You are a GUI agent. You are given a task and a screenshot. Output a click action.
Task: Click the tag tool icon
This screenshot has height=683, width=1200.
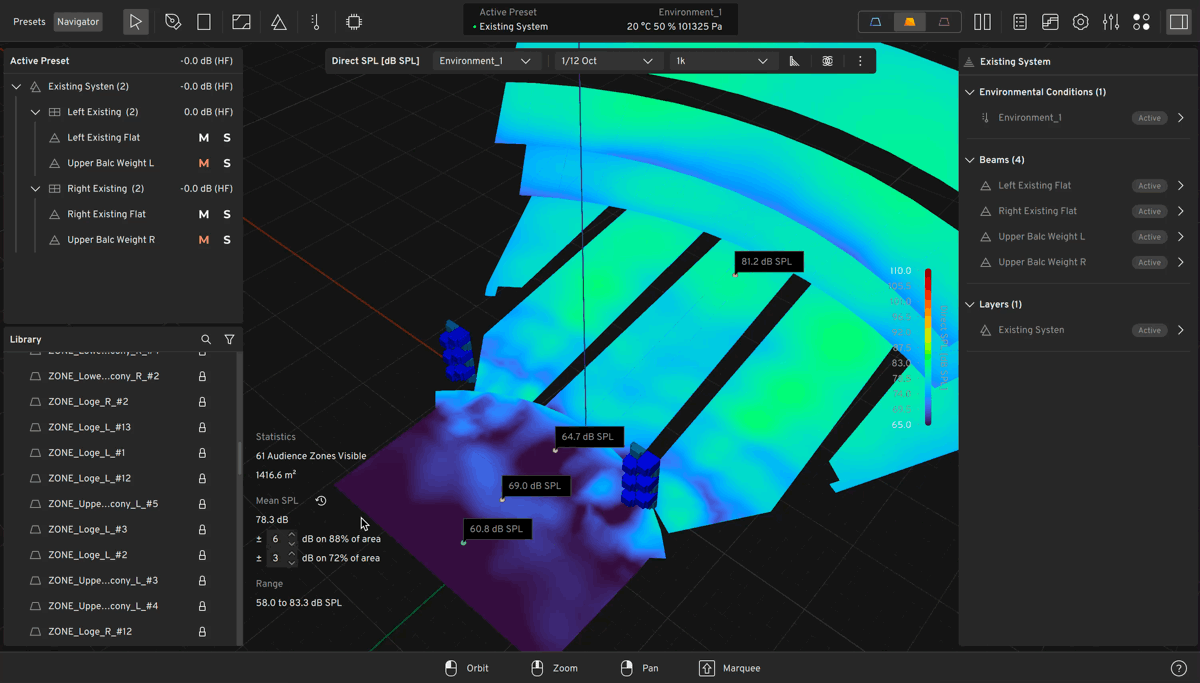pos(173,22)
